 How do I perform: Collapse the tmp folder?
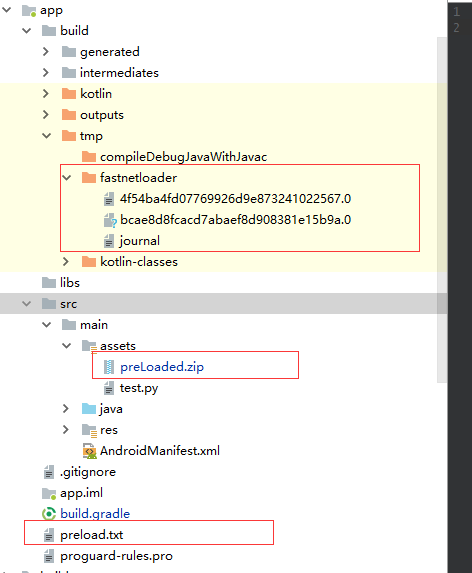[47, 136]
